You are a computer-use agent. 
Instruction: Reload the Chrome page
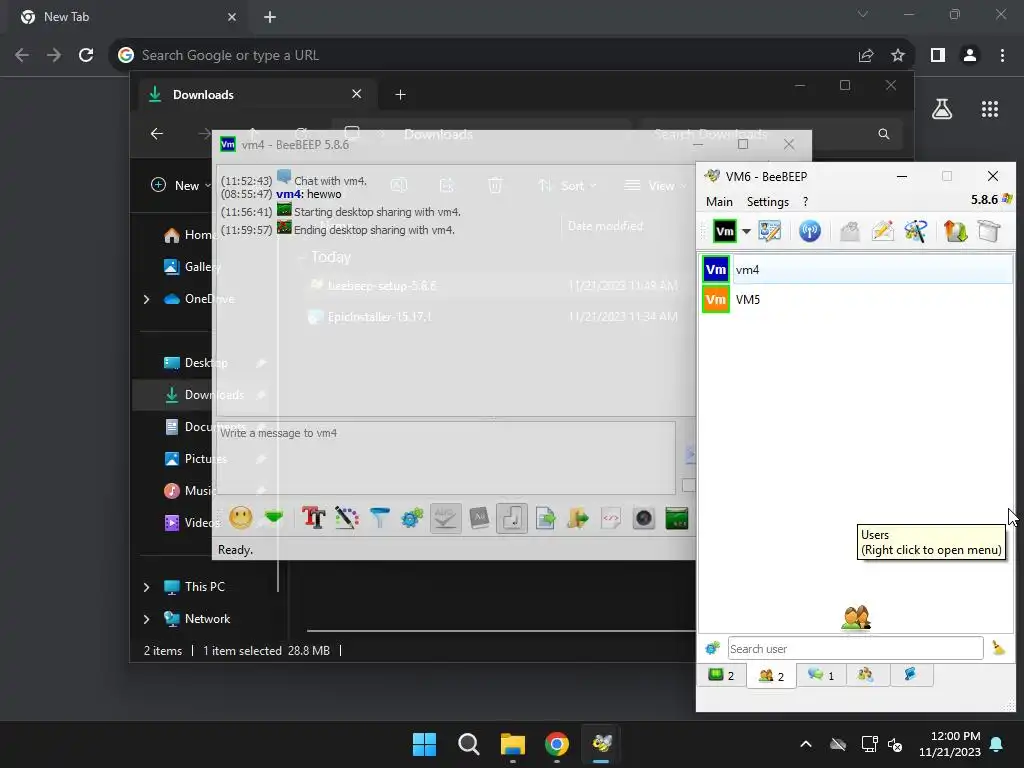coord(86,56)
